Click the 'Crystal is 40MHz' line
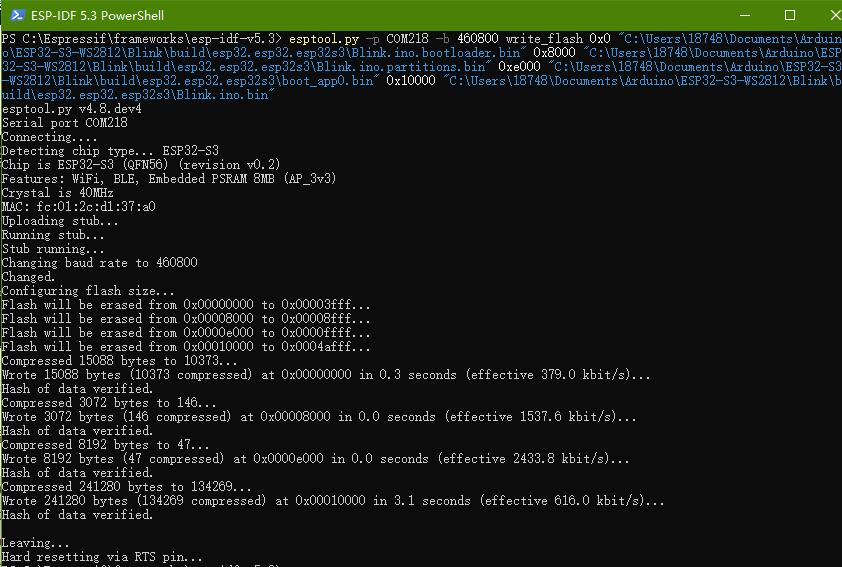842x567 pixels. point(57,193)
